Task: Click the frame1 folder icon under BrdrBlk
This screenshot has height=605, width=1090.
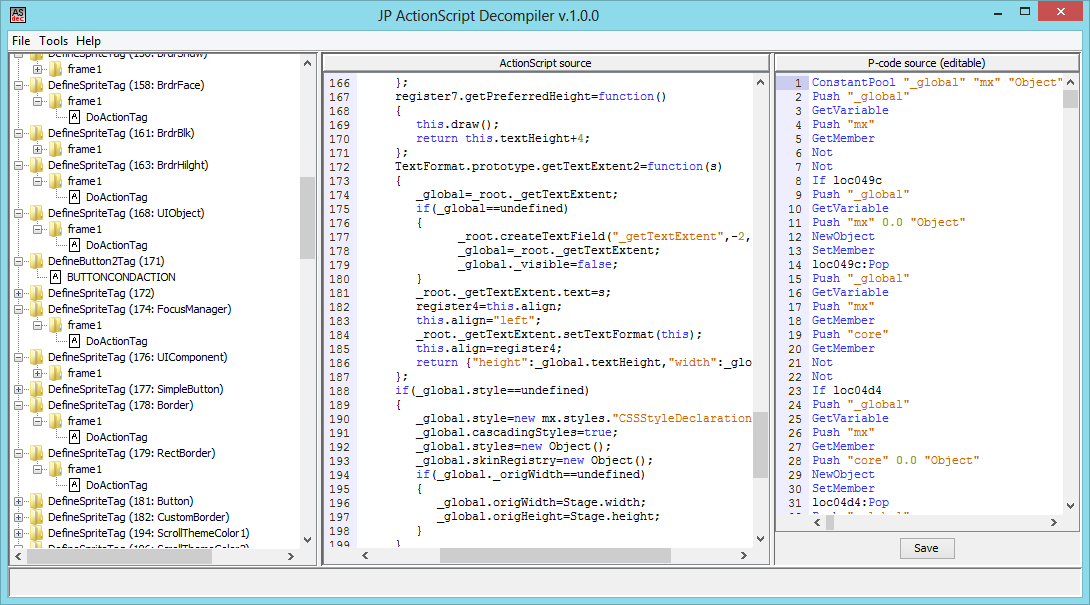Action: 56,149
